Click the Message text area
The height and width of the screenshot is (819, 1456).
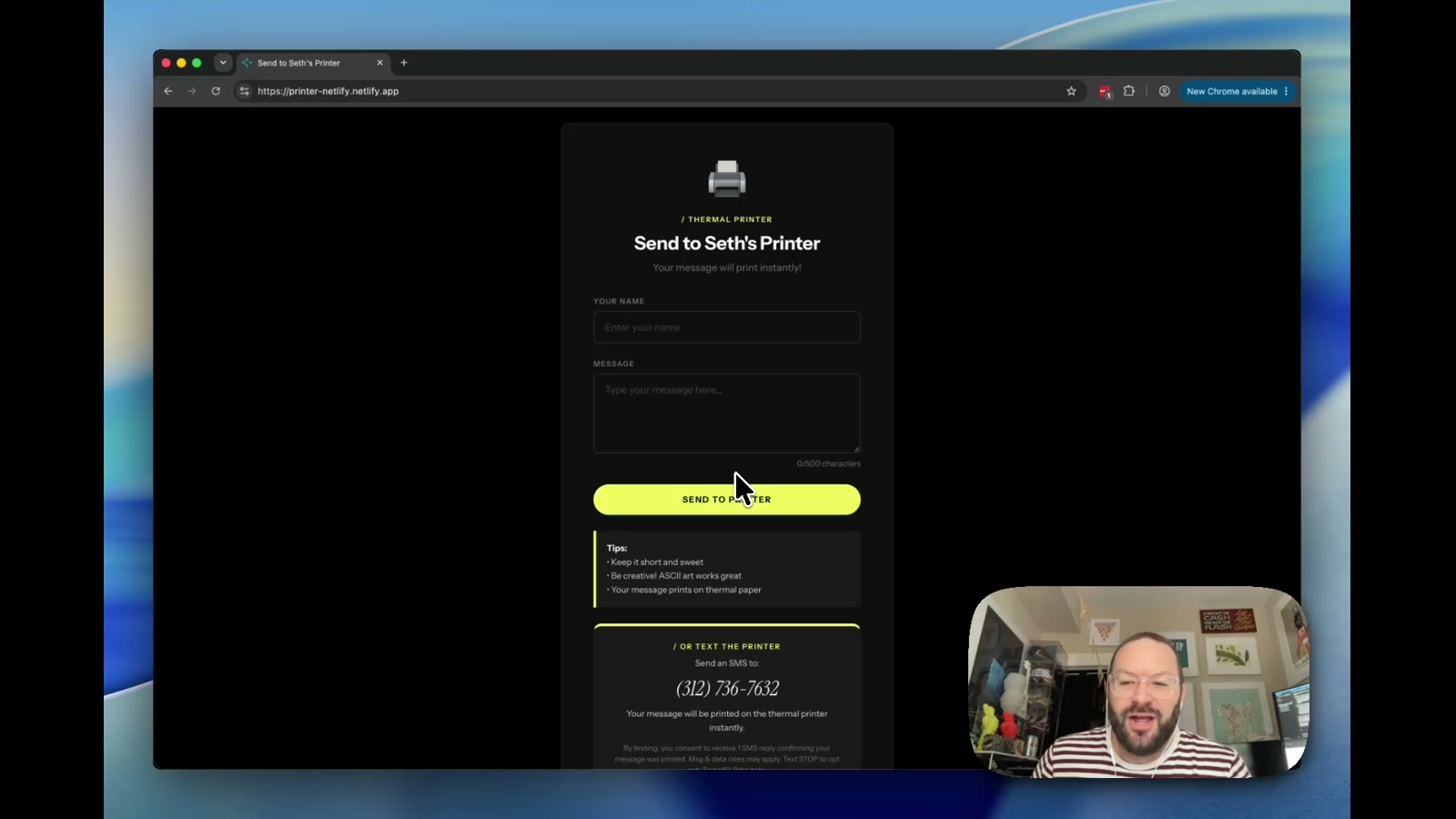pyautogui.click(x=727, y=413)
